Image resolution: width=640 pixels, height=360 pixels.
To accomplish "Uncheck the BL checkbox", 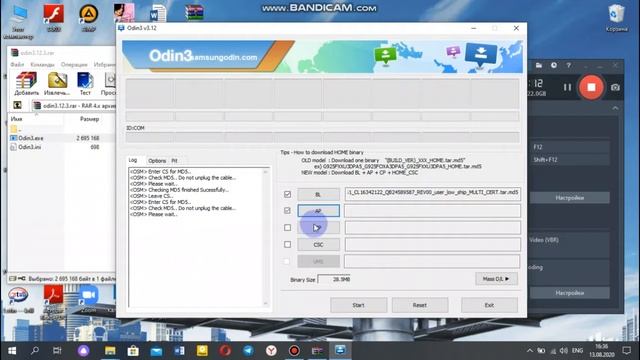I will point(287,194).
